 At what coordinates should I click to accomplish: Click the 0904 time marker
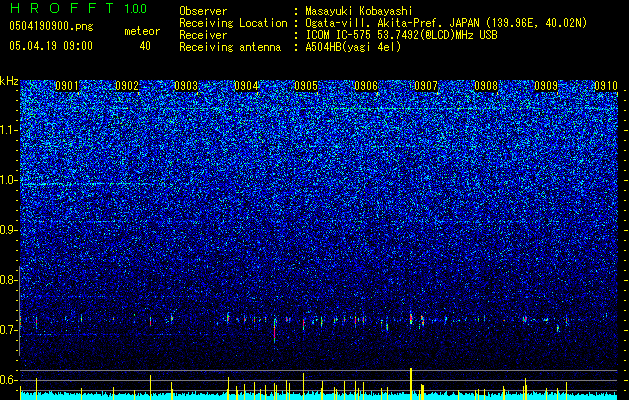point(246,86)
